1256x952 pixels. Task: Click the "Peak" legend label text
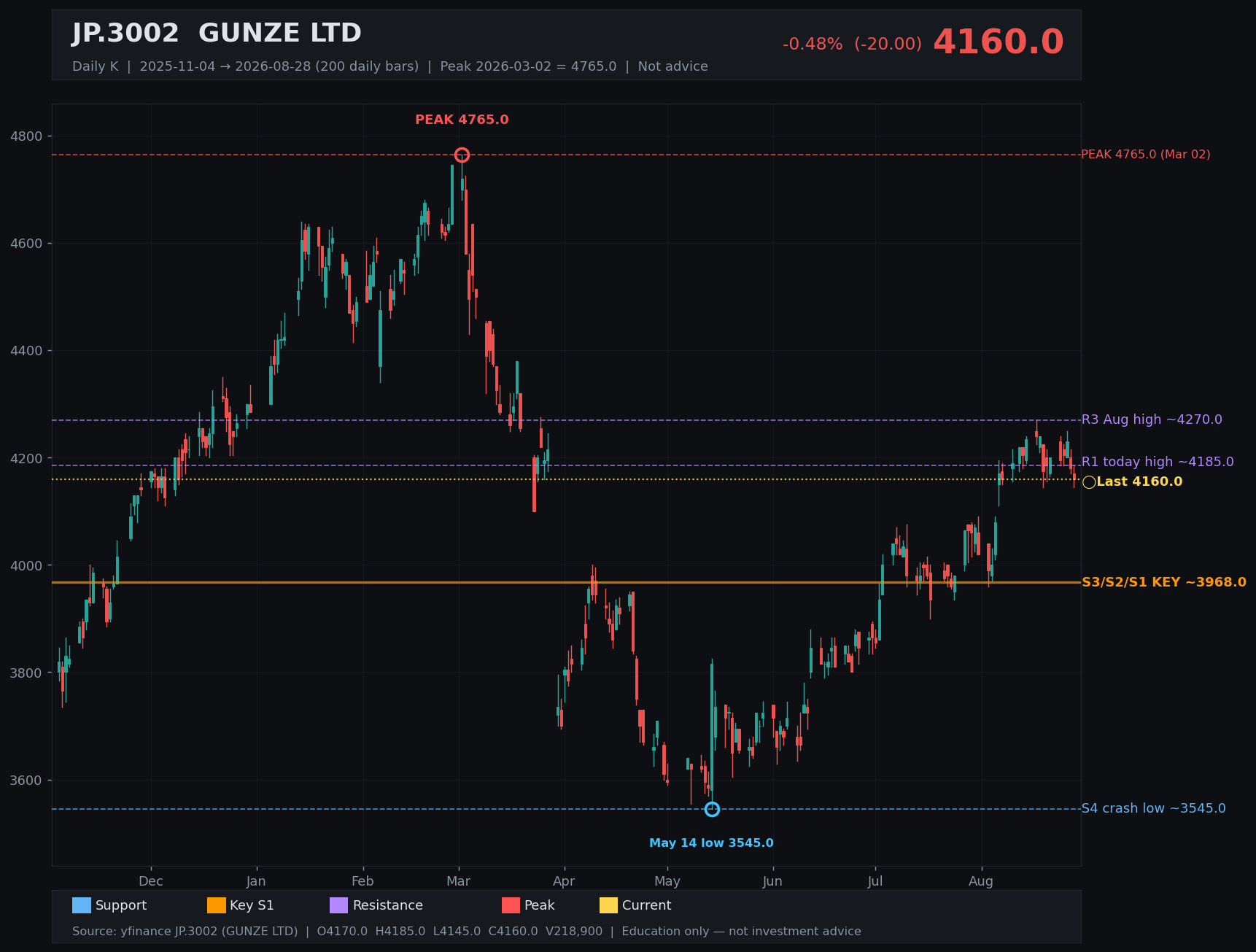click(x=540, y=905)
